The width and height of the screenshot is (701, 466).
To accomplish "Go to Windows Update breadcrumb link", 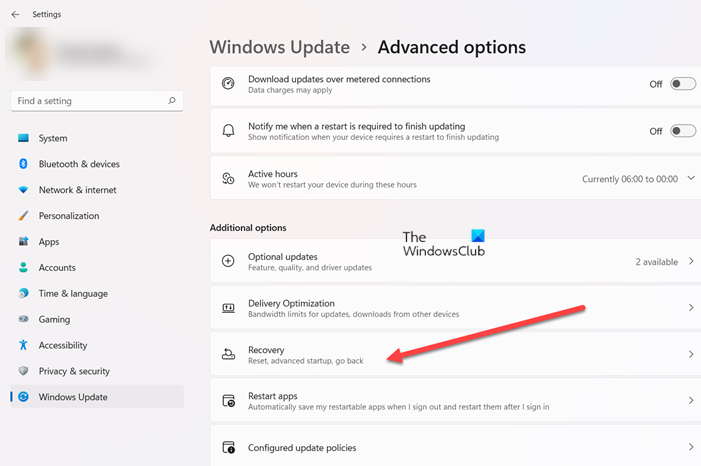I will (279, 47).
